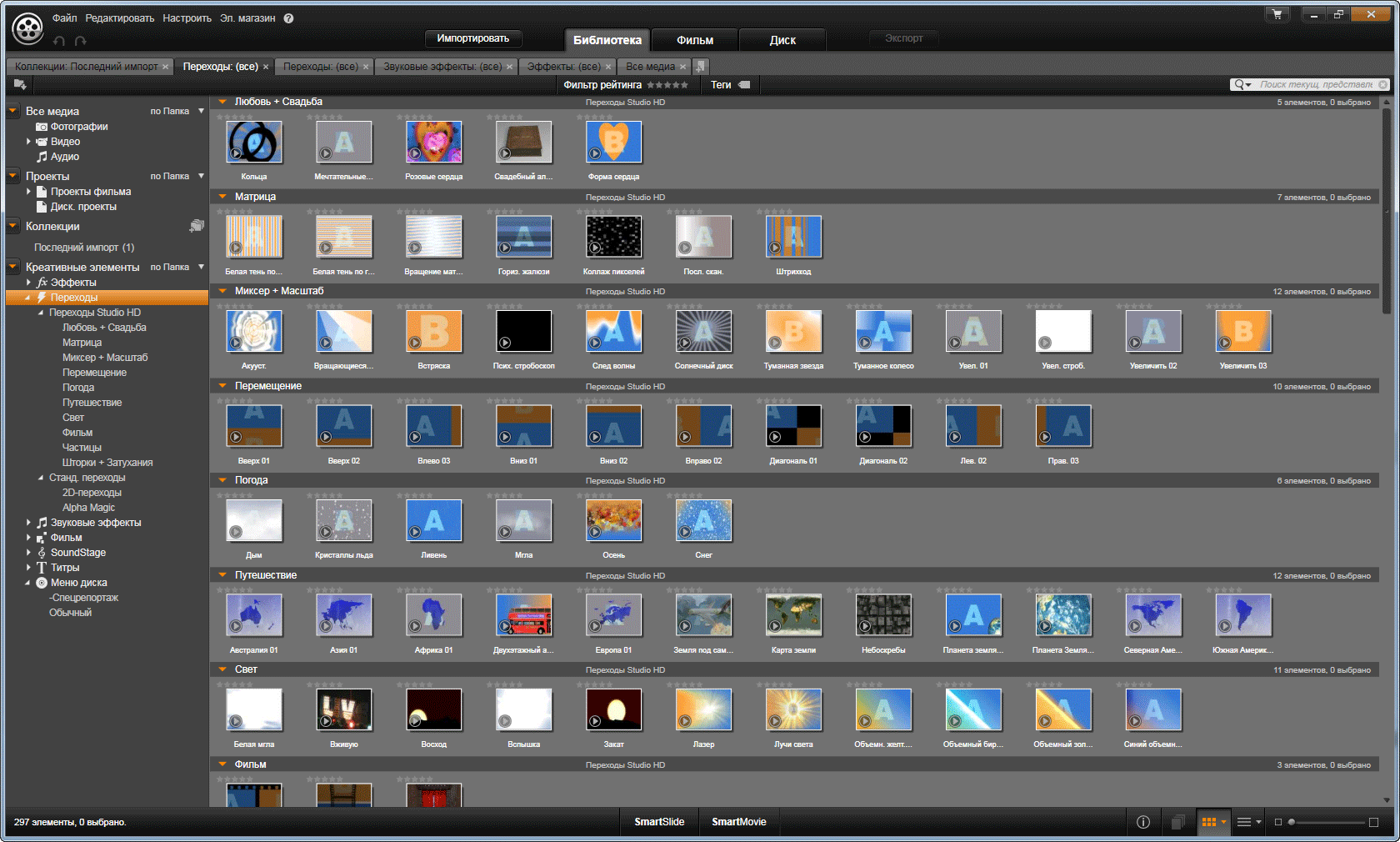Click the quick import folder icon

20,84
